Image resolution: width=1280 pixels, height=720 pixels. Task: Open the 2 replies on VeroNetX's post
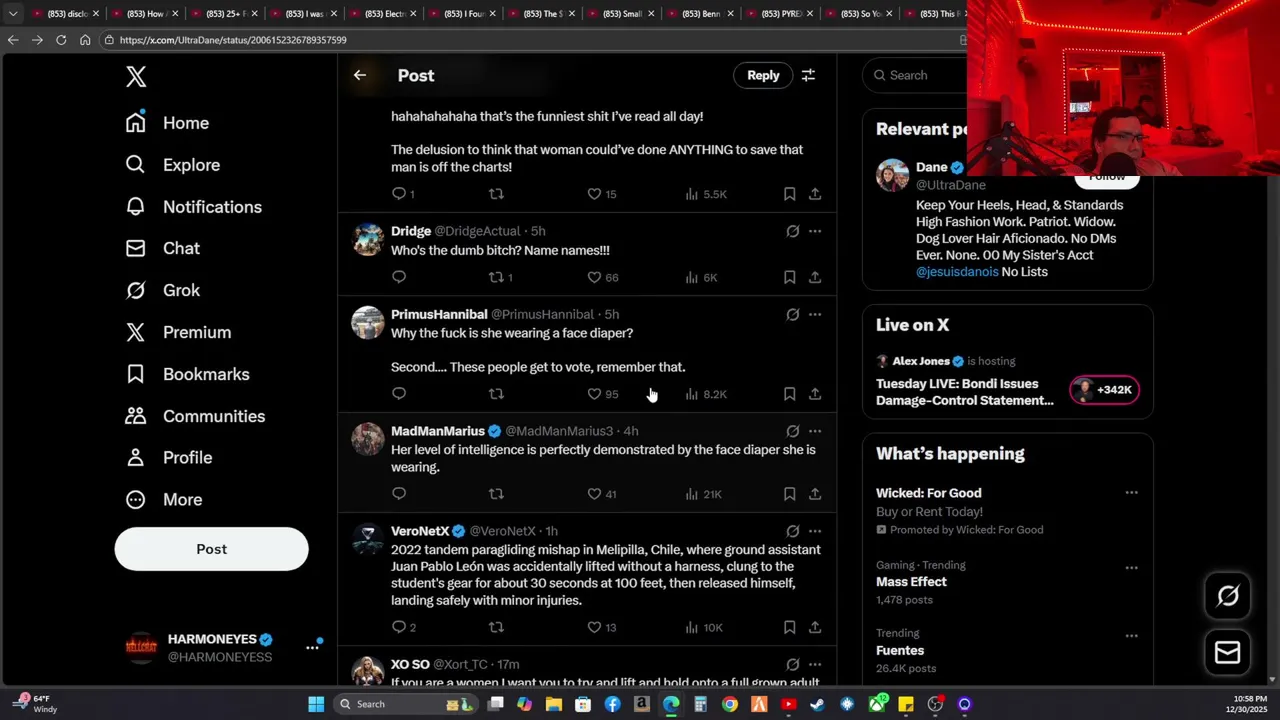(x=404, y=627)
